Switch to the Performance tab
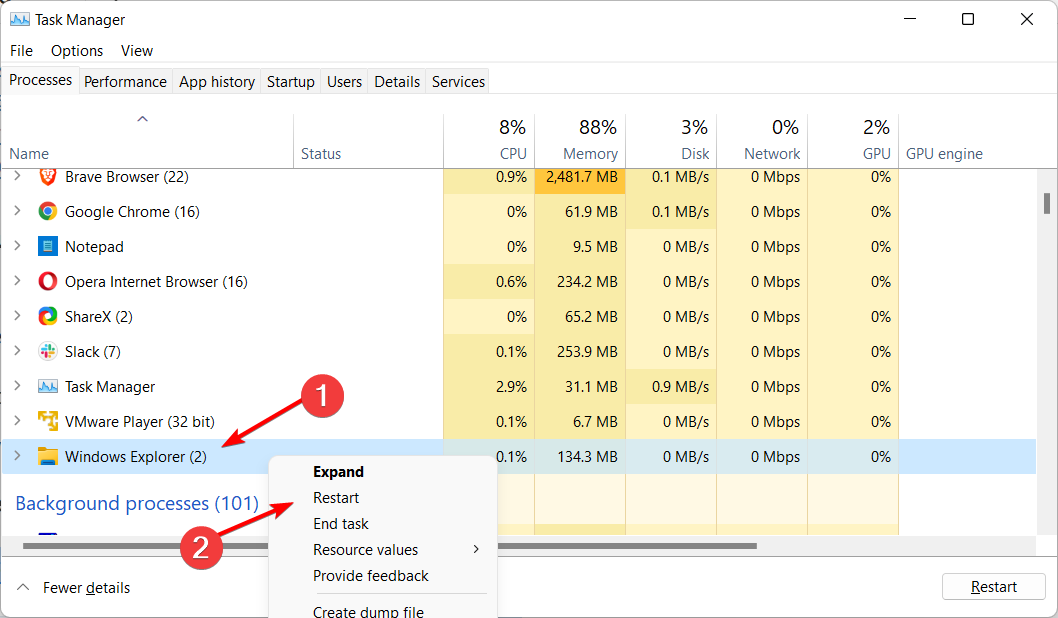Image resolution: width=1058 pixels, height=618 pixels. (125, 82)
